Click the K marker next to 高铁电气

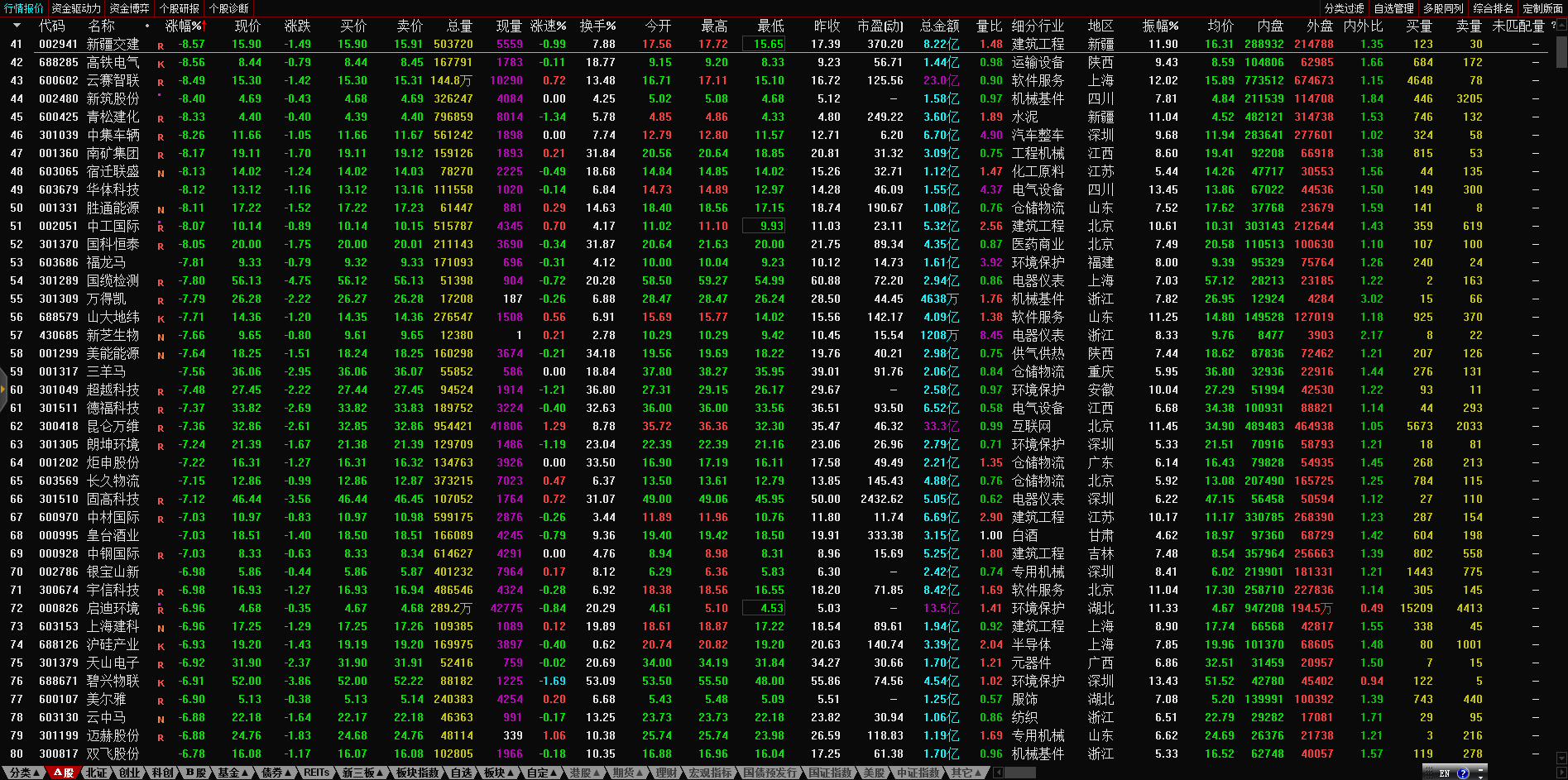pos(161,65)
